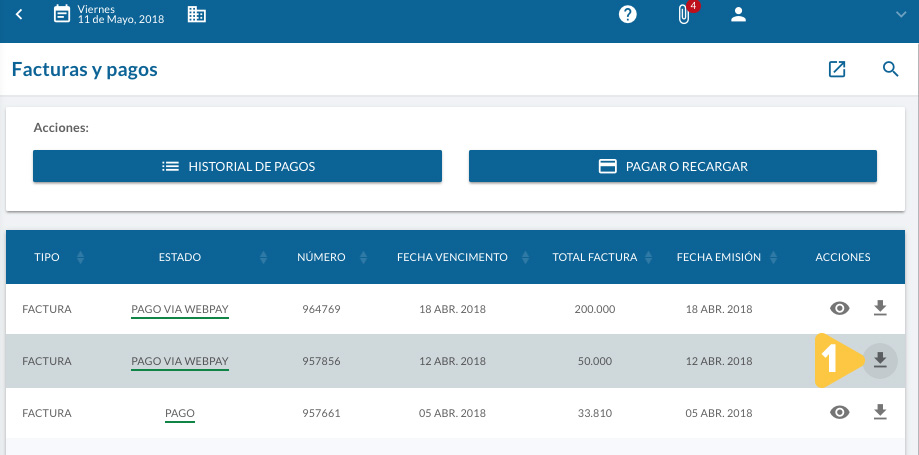Viewport: 919px width, 455px height.
Task: View invoice 964769 with eye icon
Action: pyautogui.click(x=840, y=308)
